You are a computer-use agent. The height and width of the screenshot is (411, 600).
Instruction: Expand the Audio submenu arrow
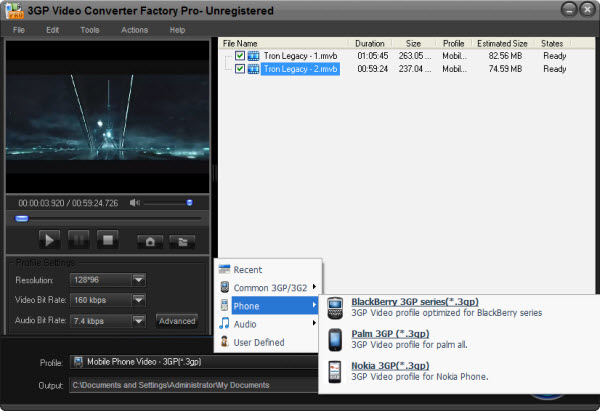314,323
